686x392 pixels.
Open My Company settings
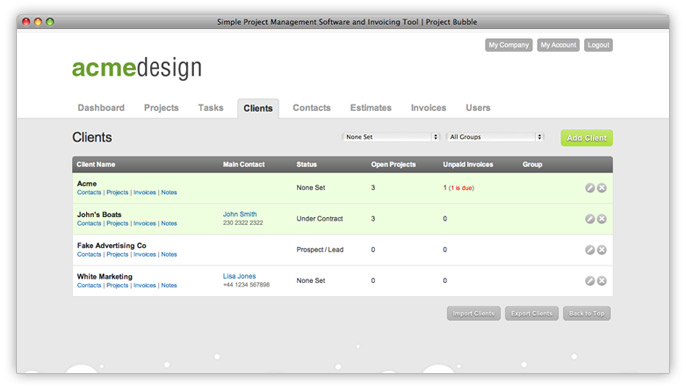click(509, 45)
